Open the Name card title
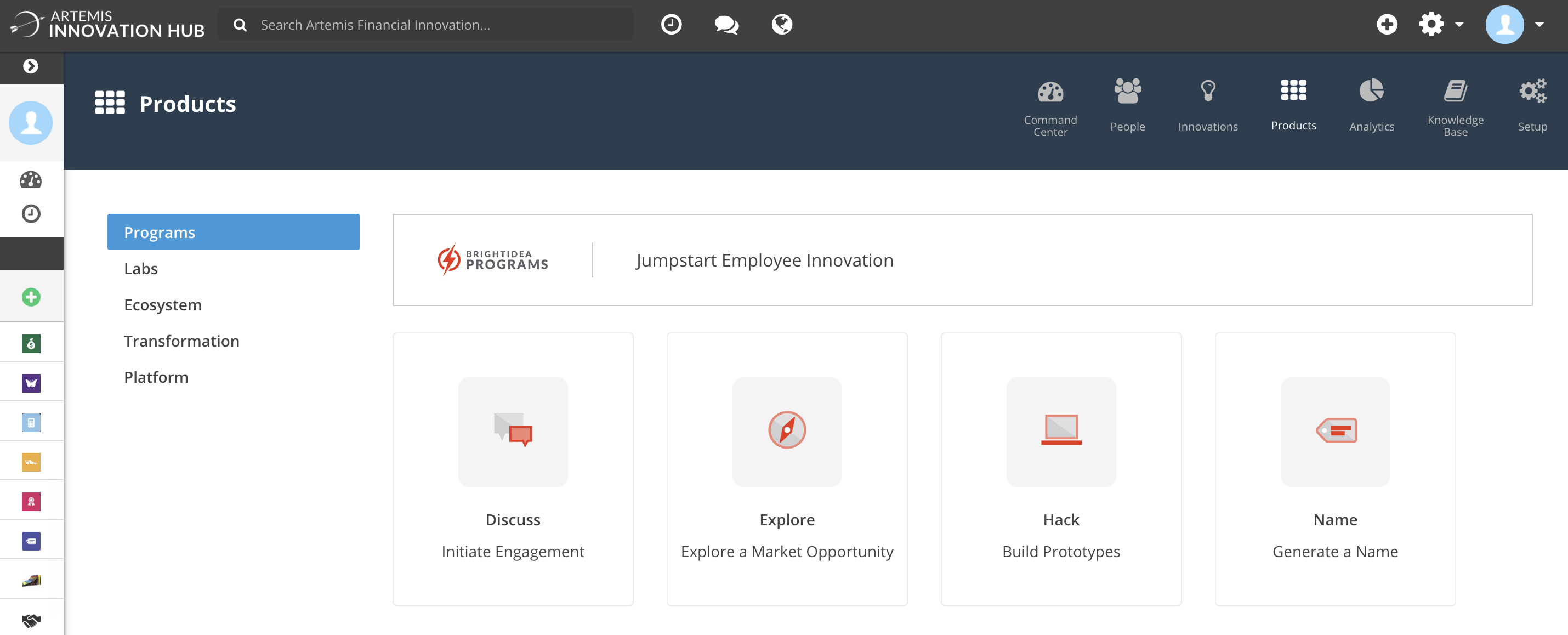1568x635 pixels. pyautogui.click(x=1336, y=519)
